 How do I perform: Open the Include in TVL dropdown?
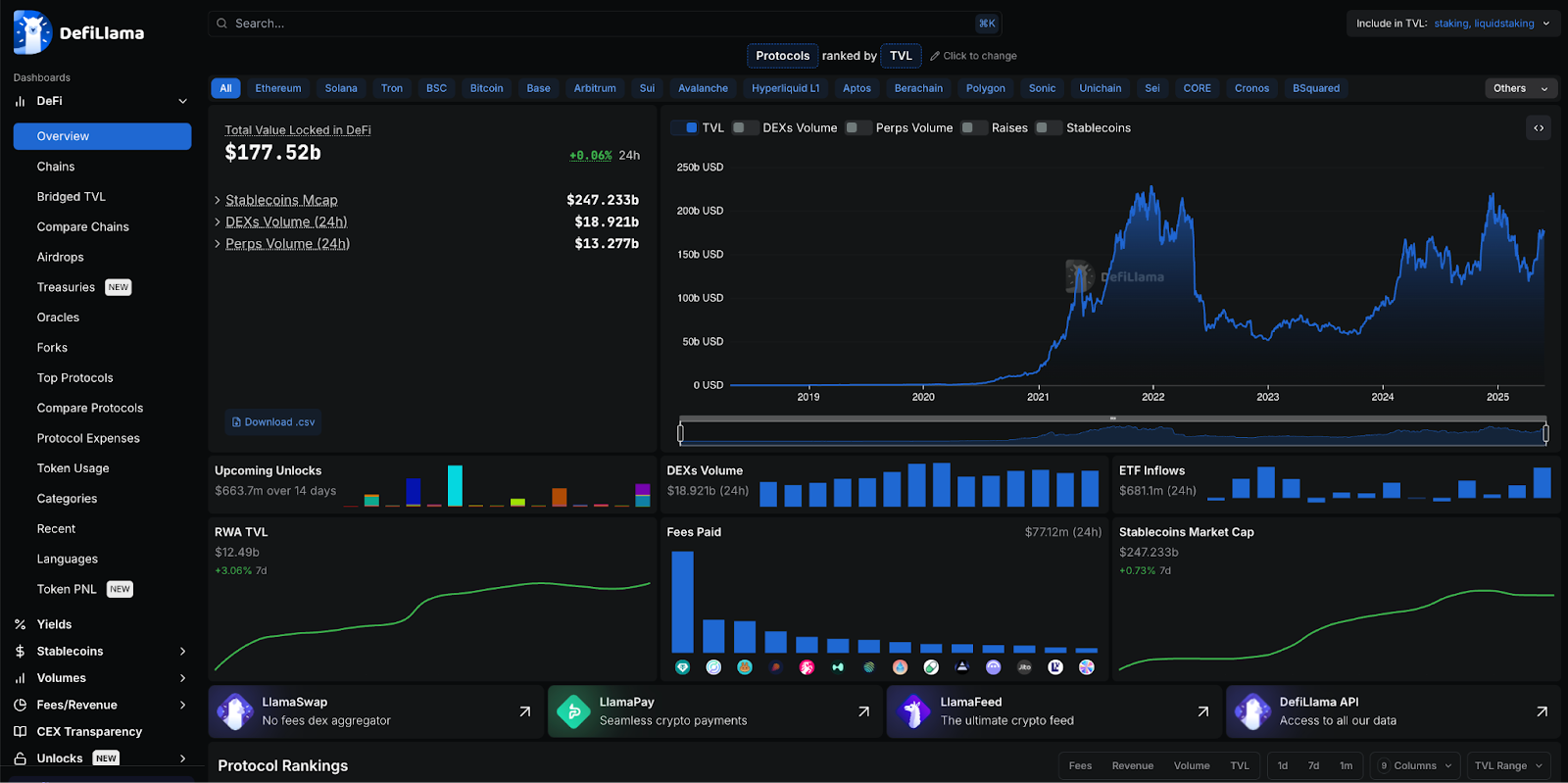coord(1452,24)
